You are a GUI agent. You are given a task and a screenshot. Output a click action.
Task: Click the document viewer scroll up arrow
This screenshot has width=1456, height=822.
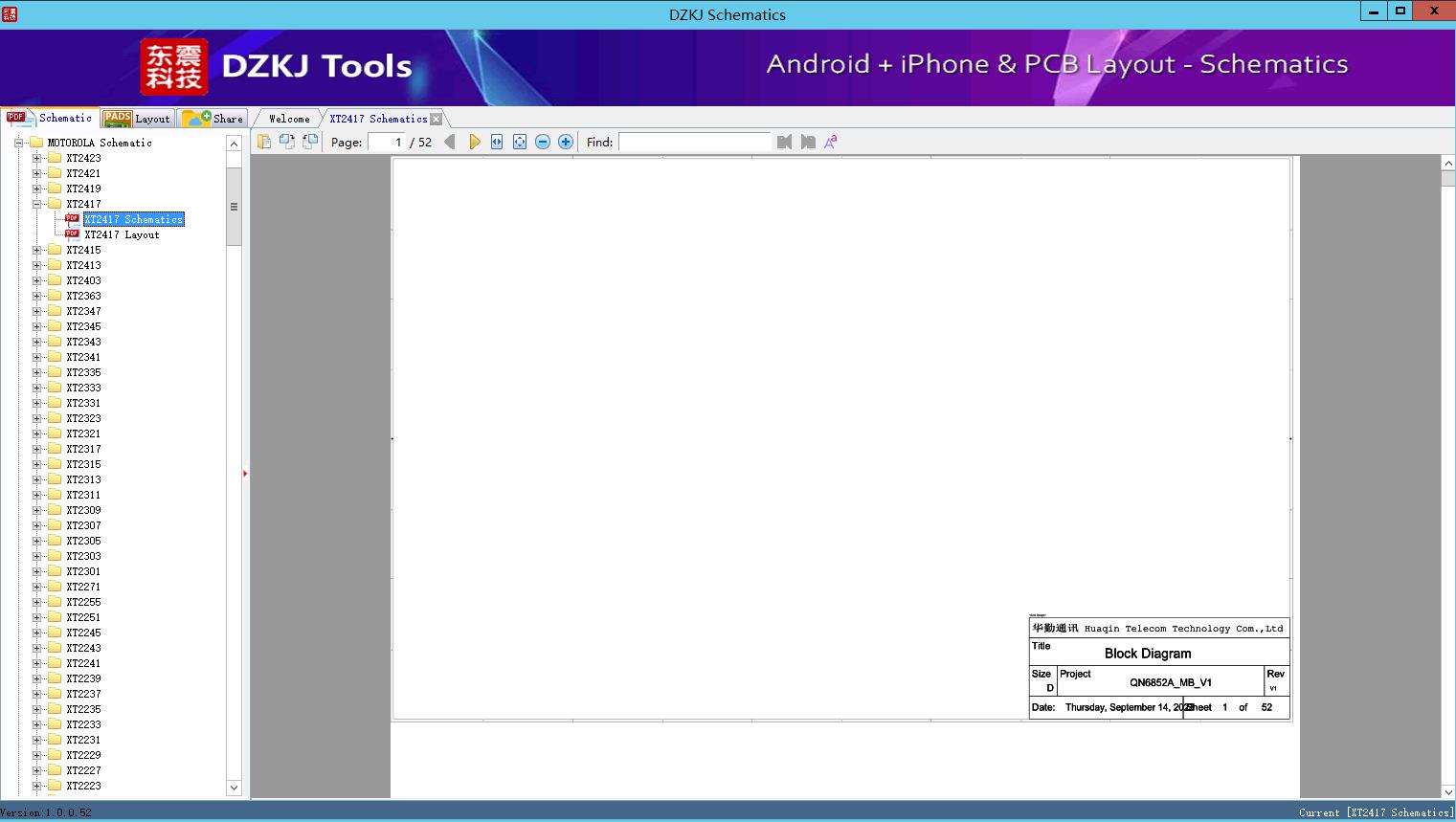[1448, 165]
